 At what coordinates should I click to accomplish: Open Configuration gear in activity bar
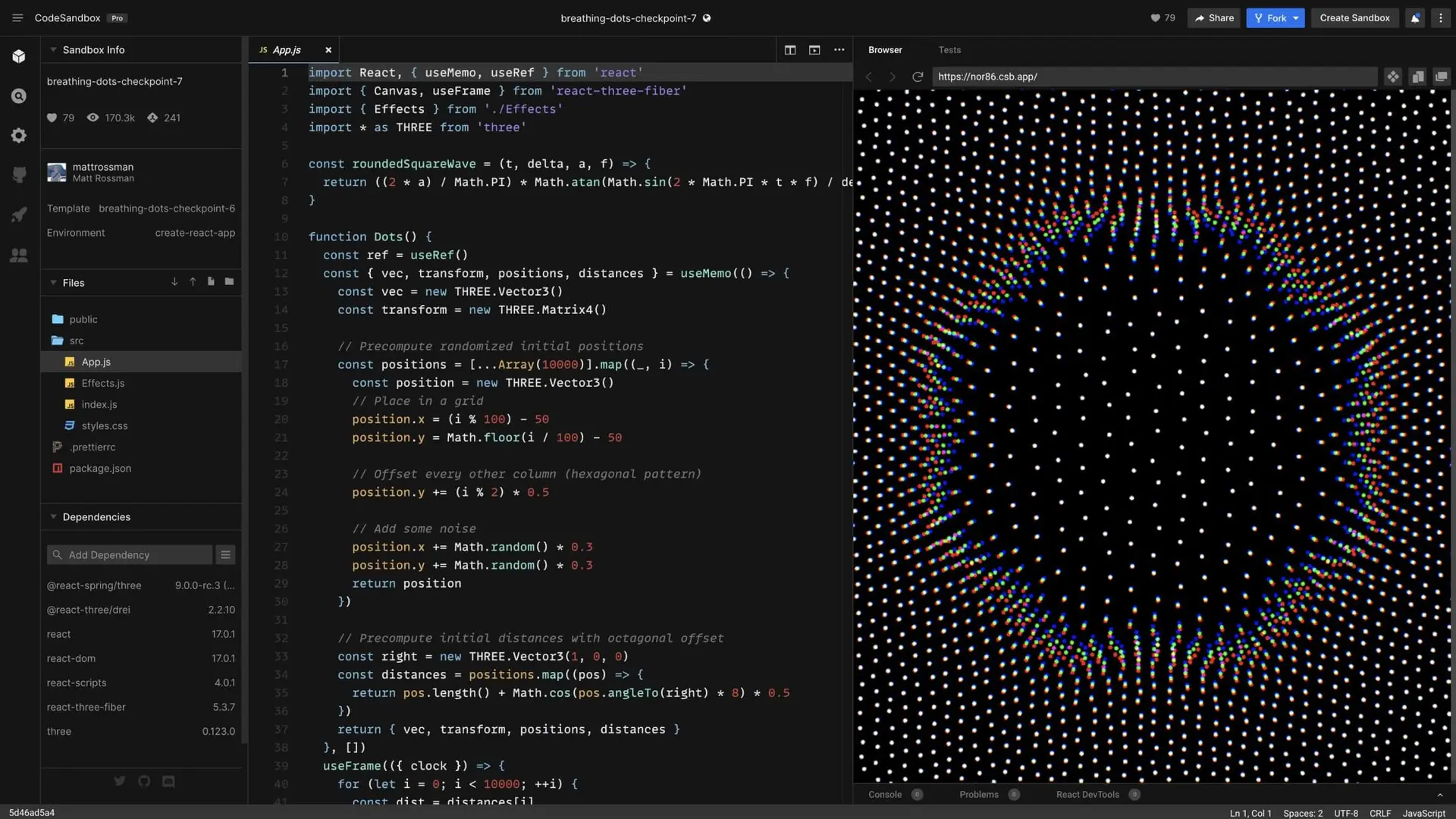[x=19, y=136]
